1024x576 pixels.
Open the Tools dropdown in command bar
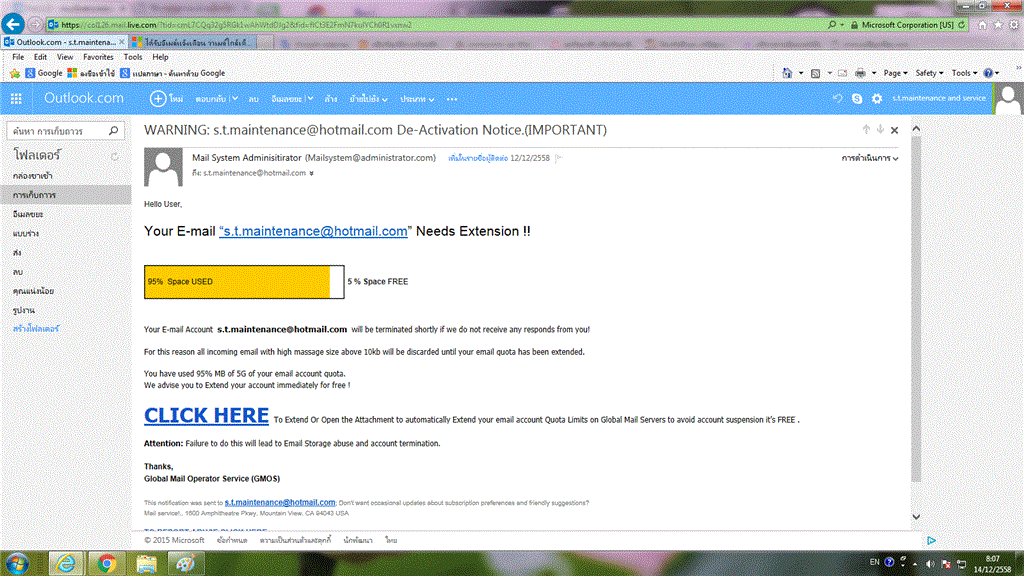pos(964,73)
